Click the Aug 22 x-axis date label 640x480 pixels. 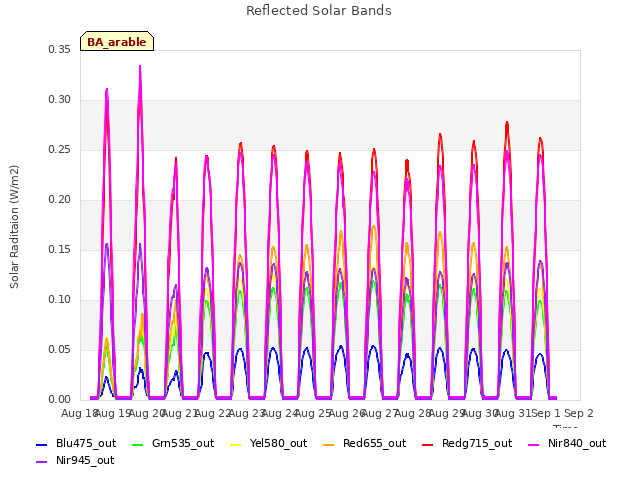(x=212, y=413)
